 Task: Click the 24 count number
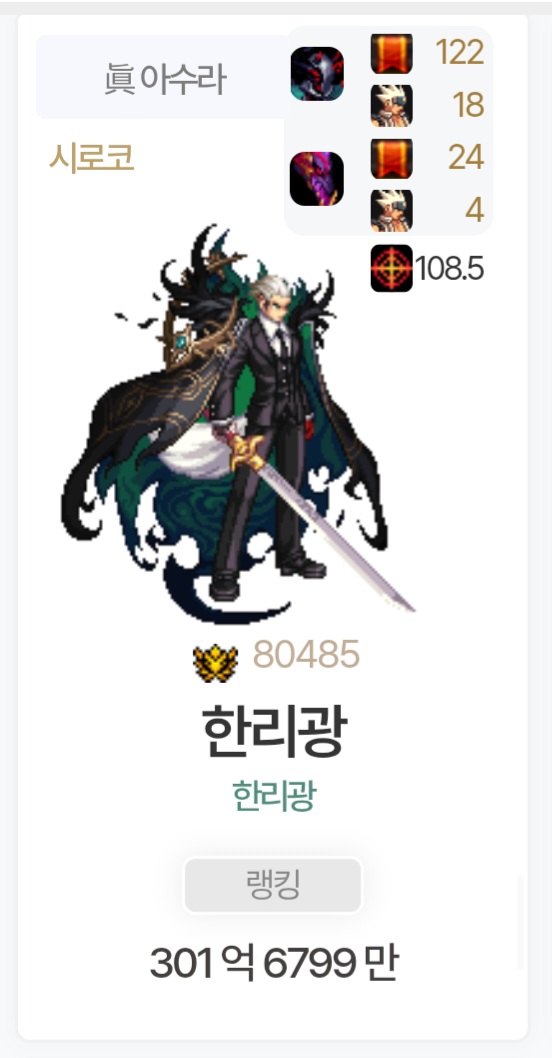point(466,157)
